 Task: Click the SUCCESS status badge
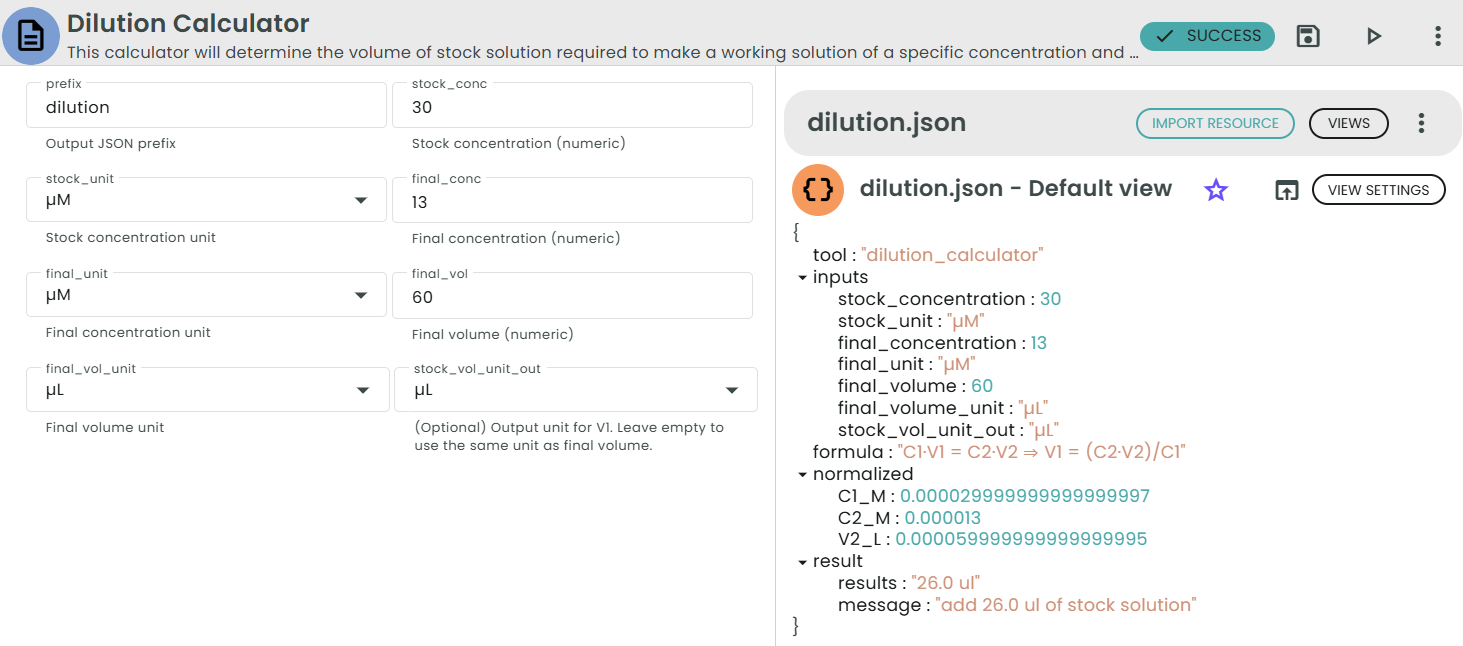pyautogui.click(x=1207, y=36)
